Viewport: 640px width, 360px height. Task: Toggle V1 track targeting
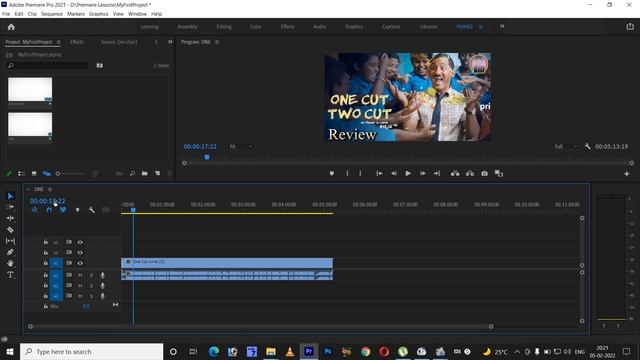coord(56,263)
